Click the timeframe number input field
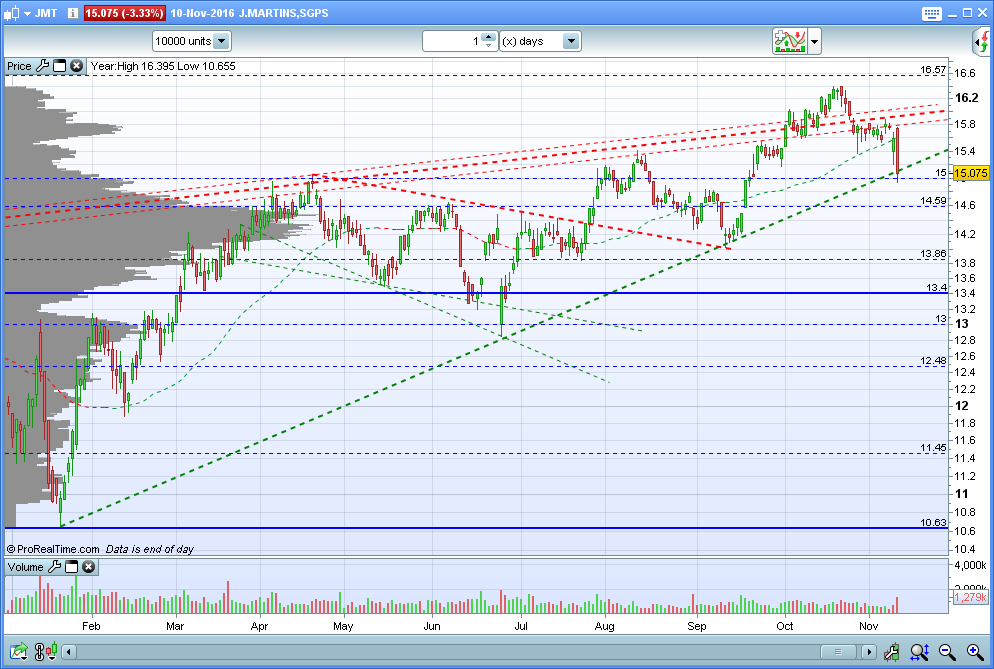Viewport: 994px width, 669px height. coord(451,41)
